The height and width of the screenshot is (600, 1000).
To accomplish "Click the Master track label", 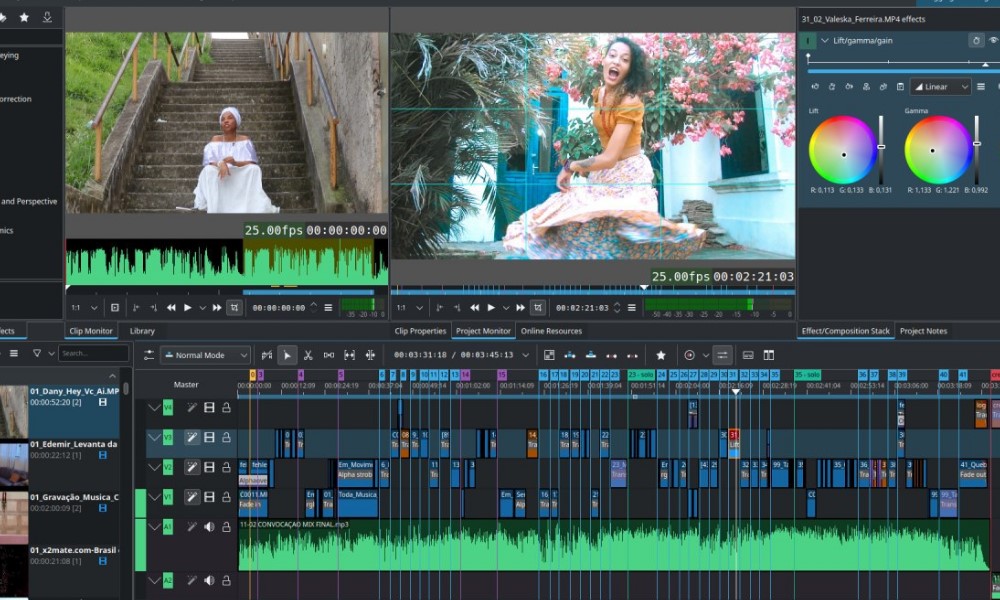I will (x=186, y=384).
